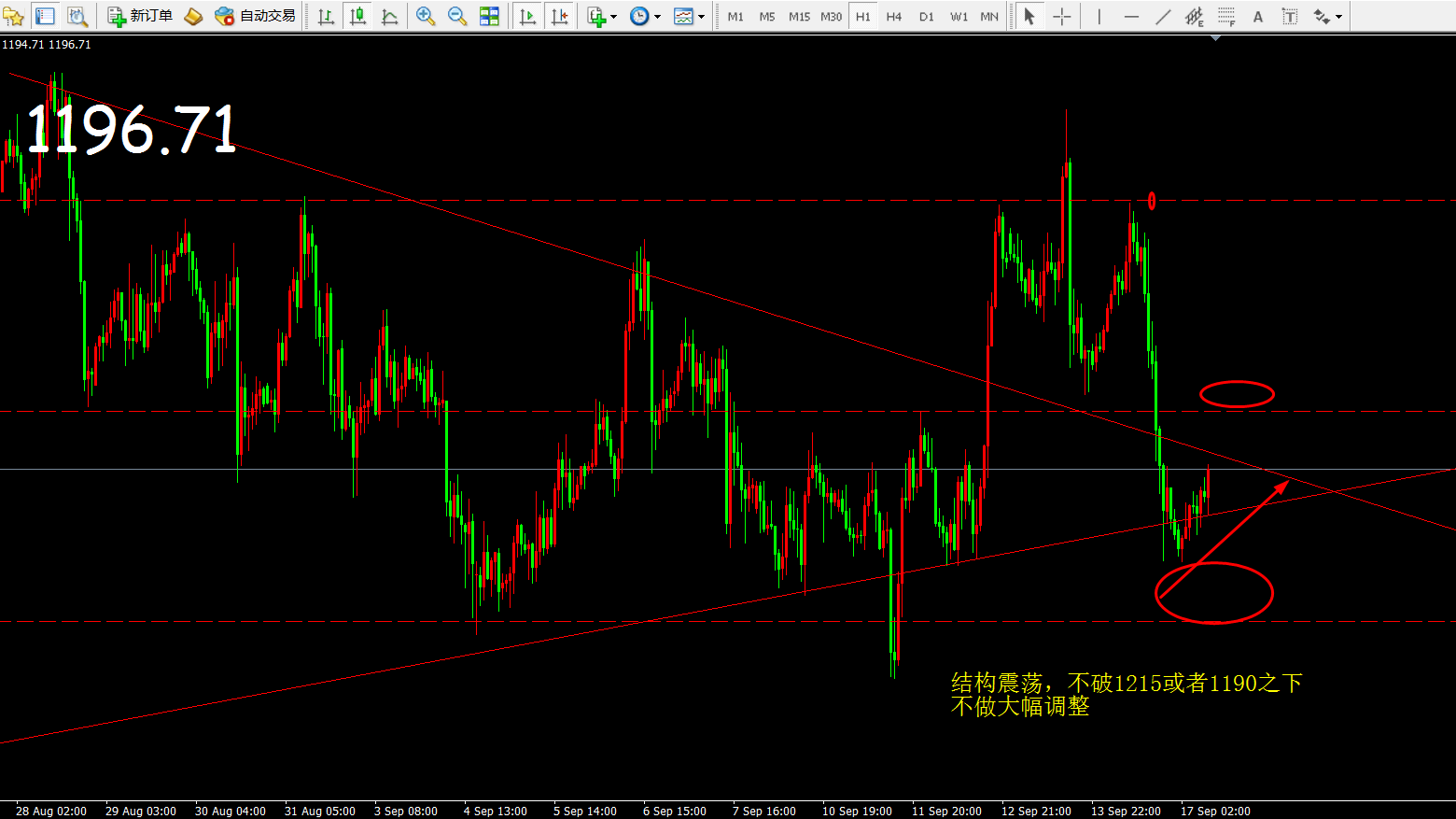Switch to the M15 timeframe
Viewport: 1456px width, 819px height.
[799, 16]
